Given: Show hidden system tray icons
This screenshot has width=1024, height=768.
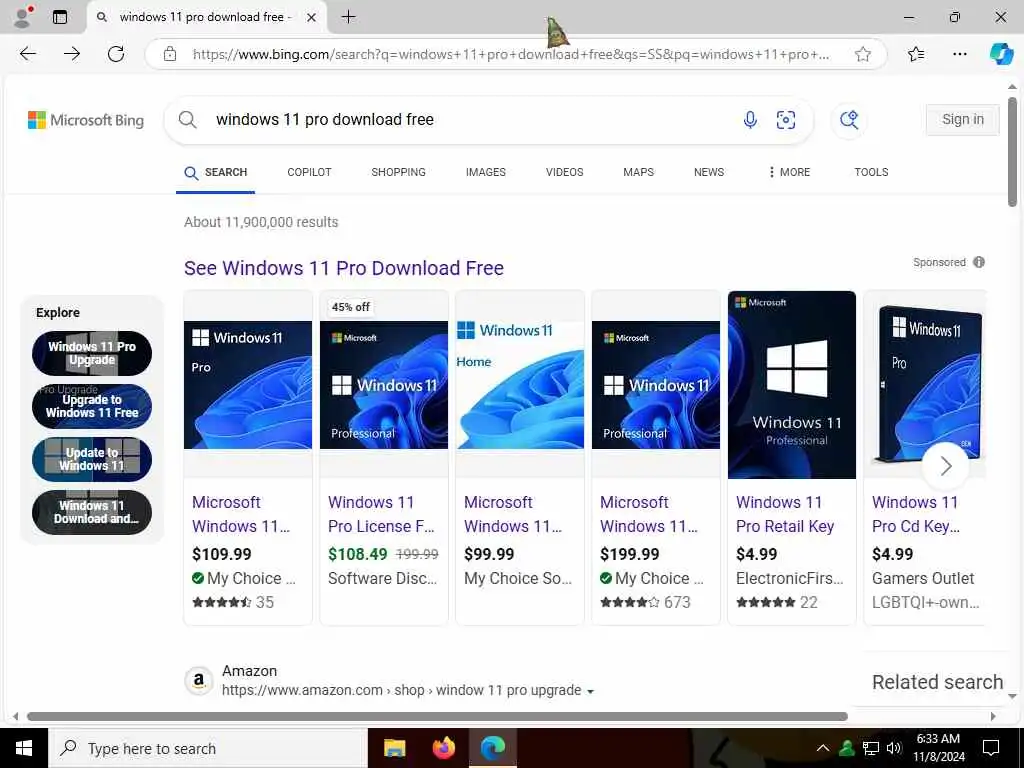Looking at the screenshot, I should pos(823,748).
